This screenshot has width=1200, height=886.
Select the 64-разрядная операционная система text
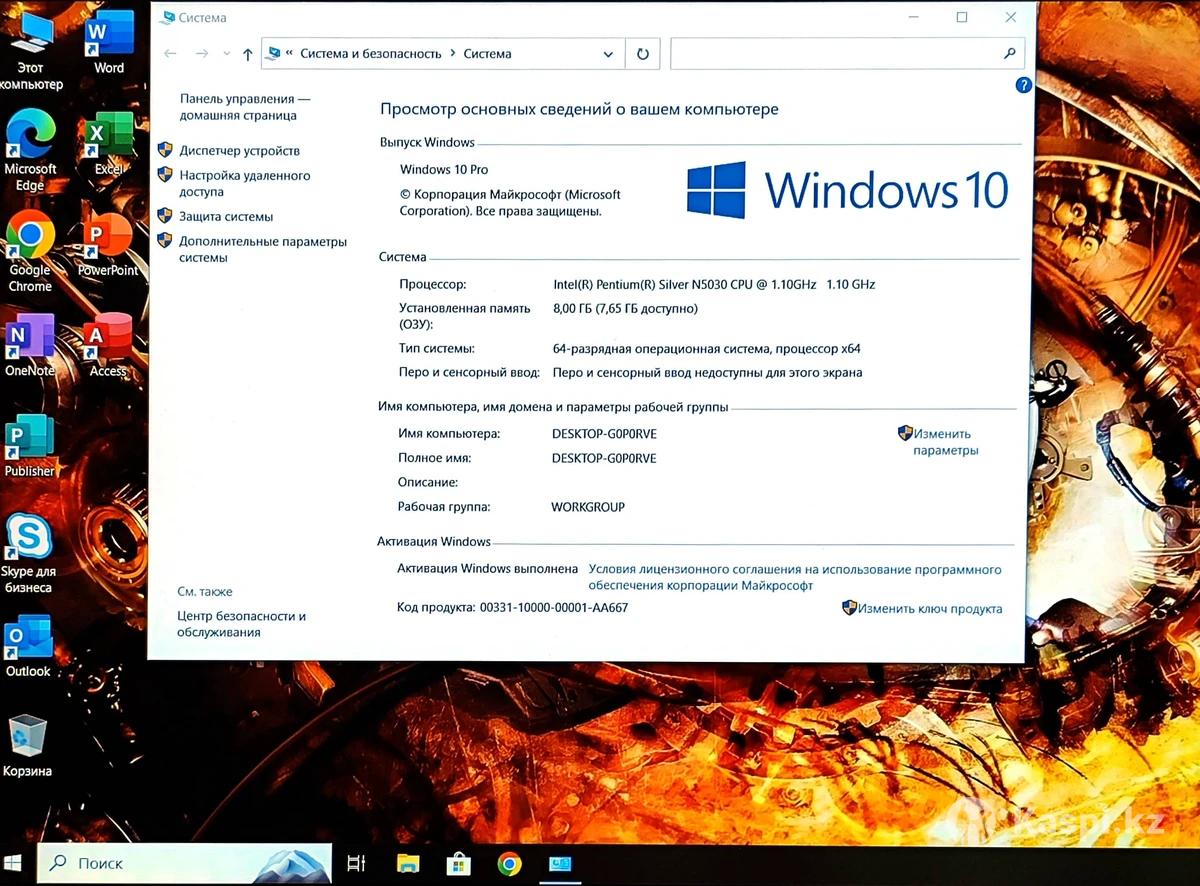point(706,349)
